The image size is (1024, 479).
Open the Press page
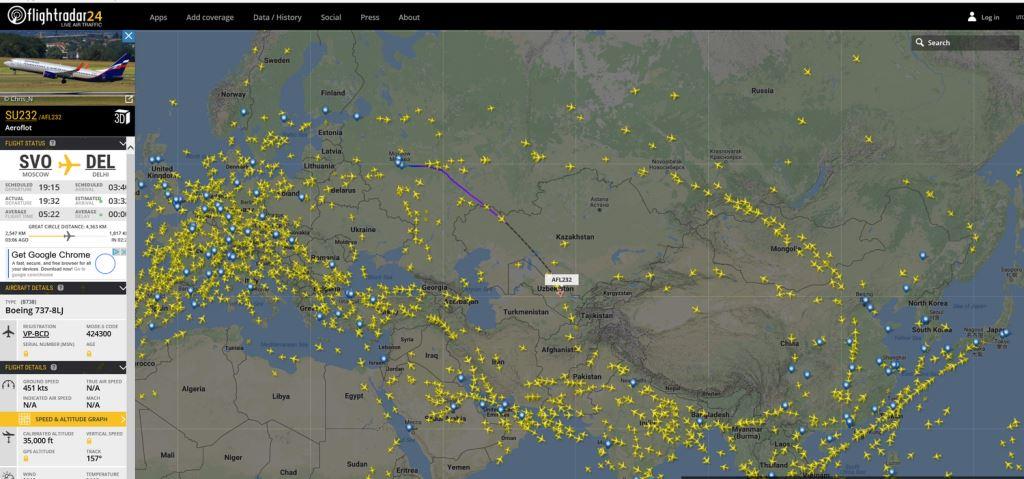[x=370, y=18]
